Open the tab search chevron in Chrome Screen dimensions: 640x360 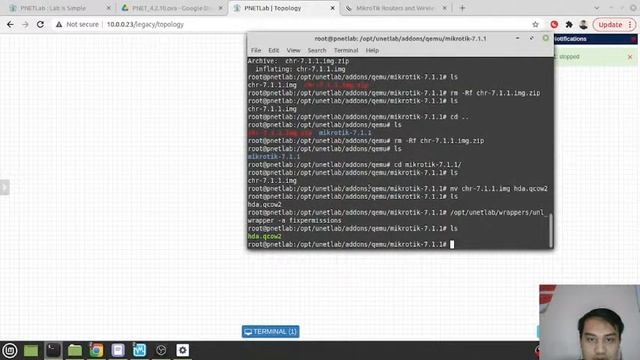597,8
